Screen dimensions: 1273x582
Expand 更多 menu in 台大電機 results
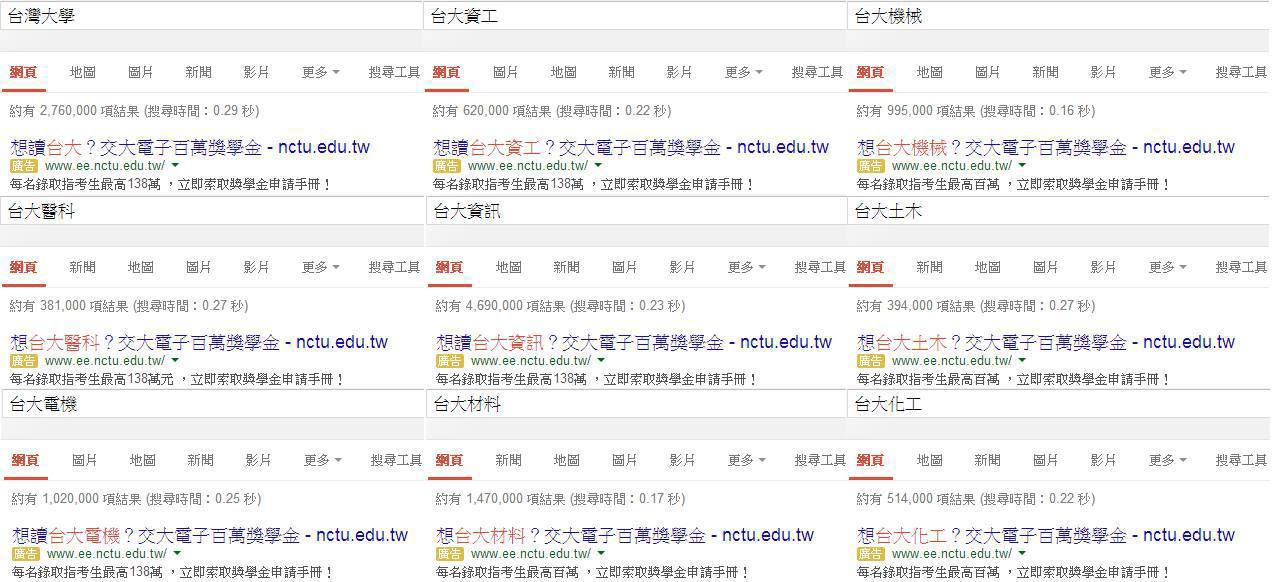click(322, 460)
